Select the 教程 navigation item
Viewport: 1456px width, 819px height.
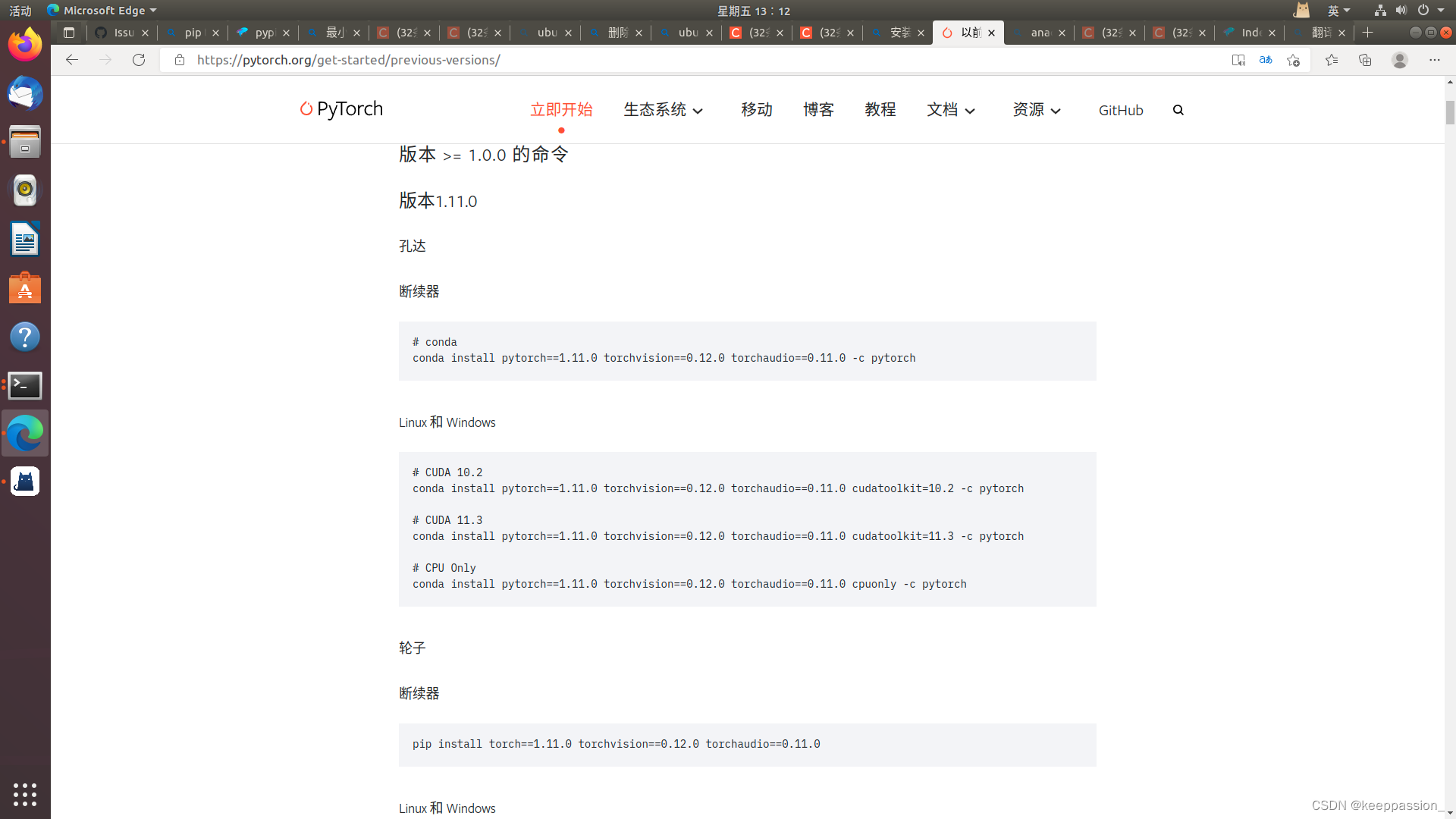click(880, 110)
